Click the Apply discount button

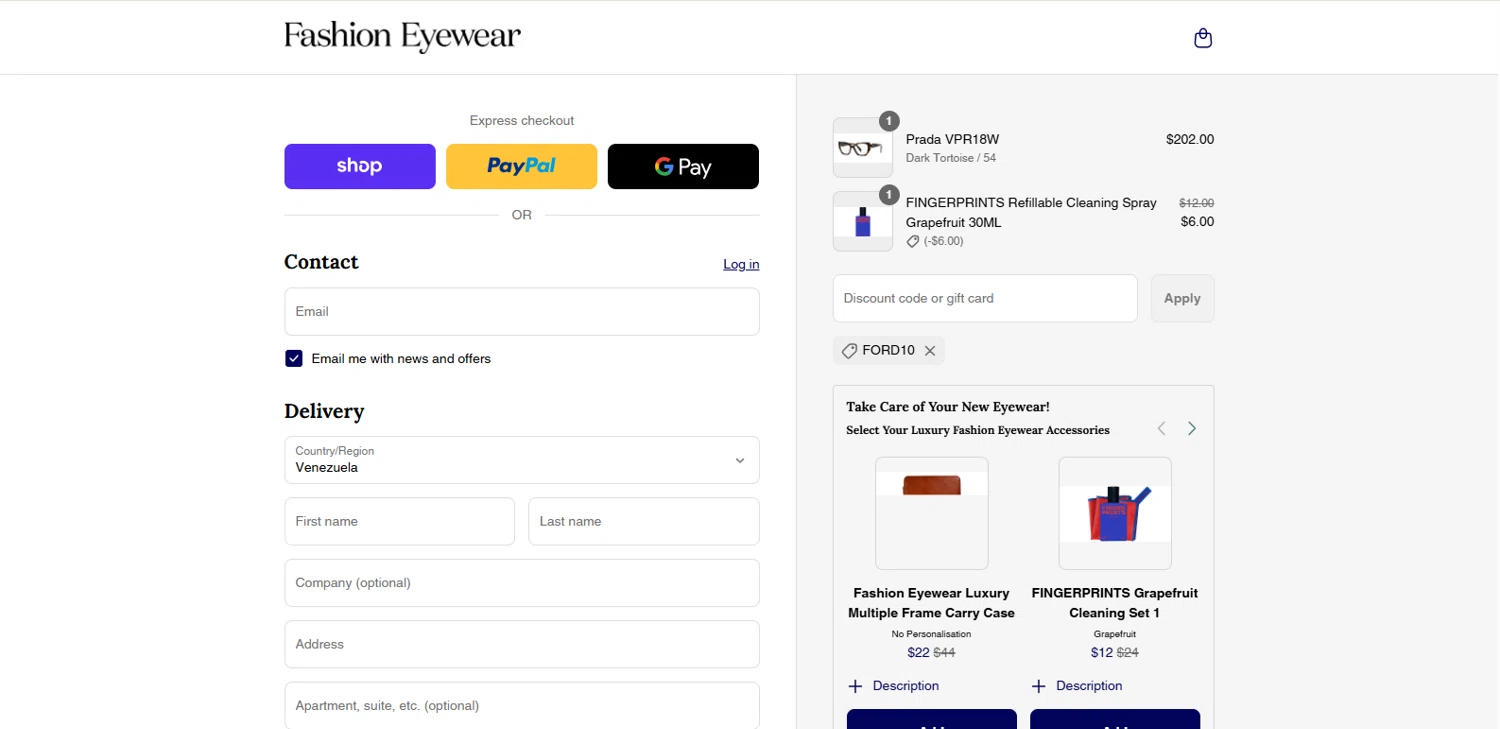pyautogui.click(x=1182, y=298)
